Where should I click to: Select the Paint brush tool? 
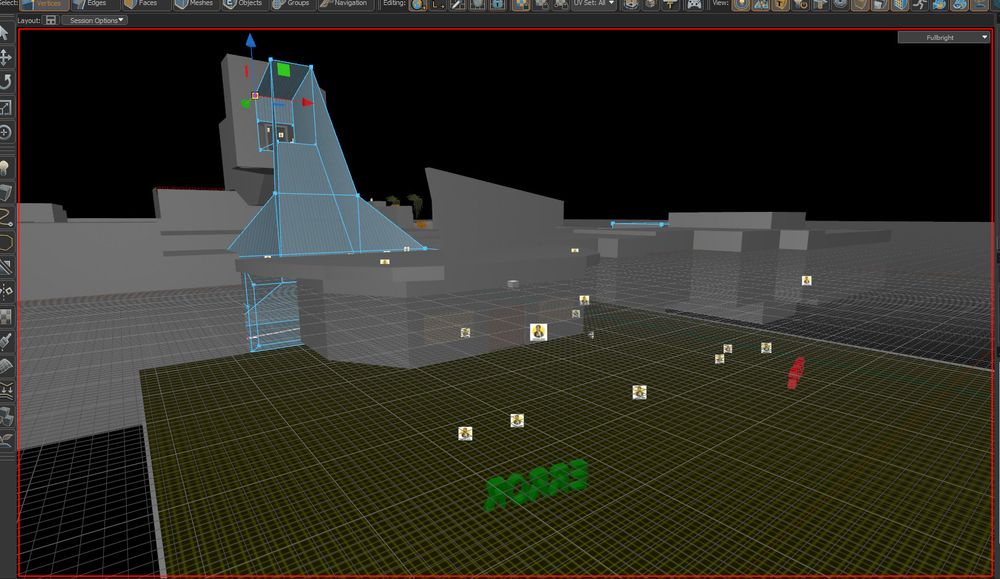(6, 342)
